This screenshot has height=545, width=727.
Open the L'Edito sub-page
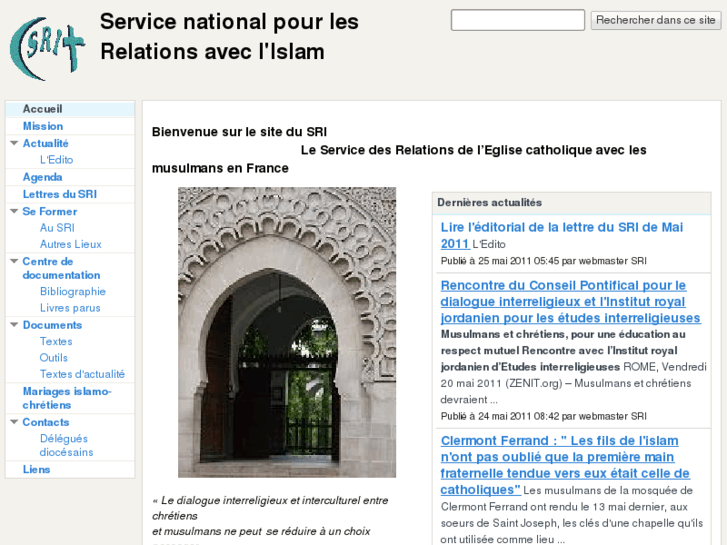point(57,160)
